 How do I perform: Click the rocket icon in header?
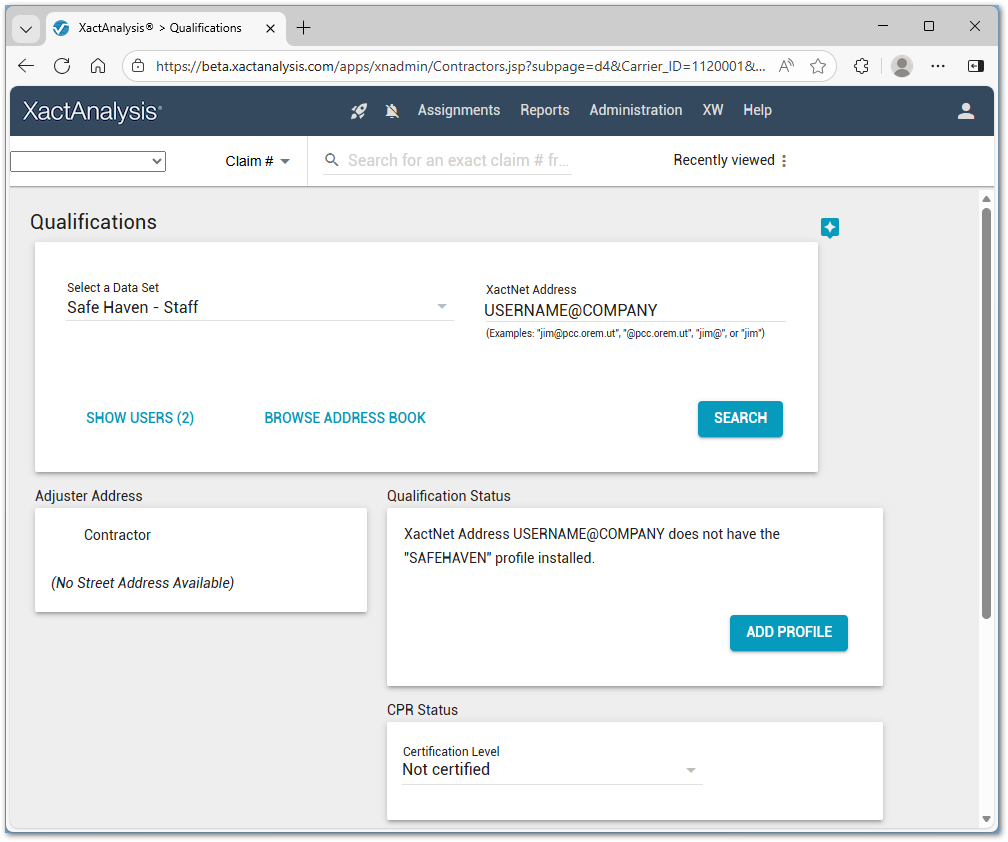click(359, 111)
